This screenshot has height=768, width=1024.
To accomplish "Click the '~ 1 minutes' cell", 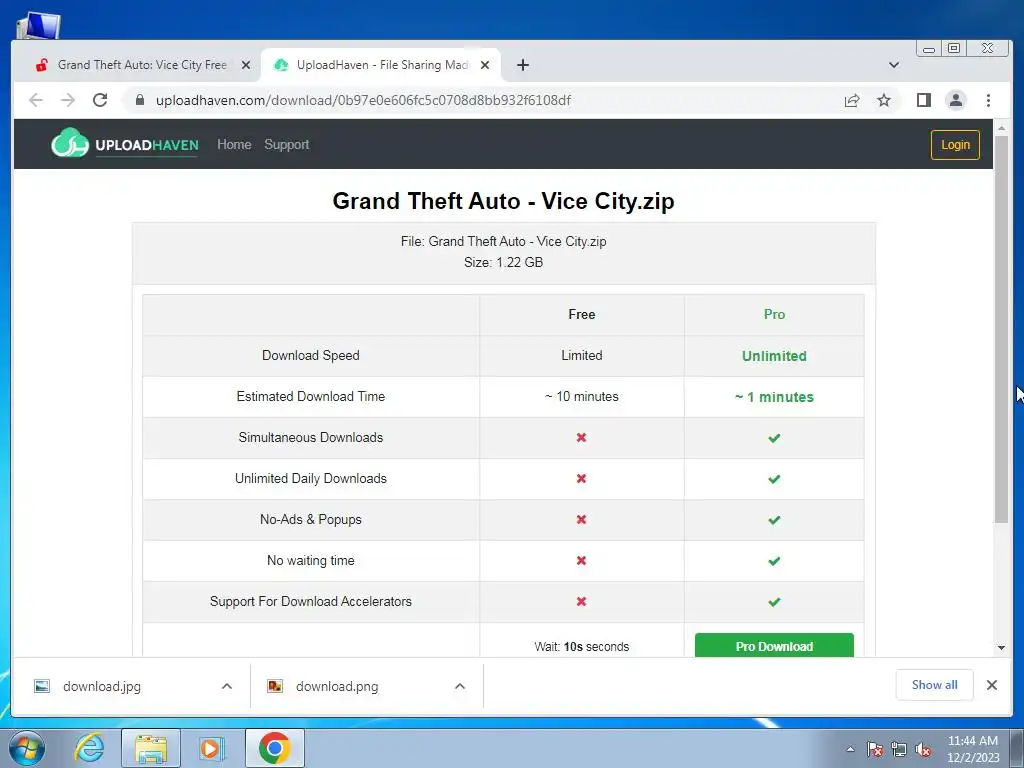I will point(774,397).
